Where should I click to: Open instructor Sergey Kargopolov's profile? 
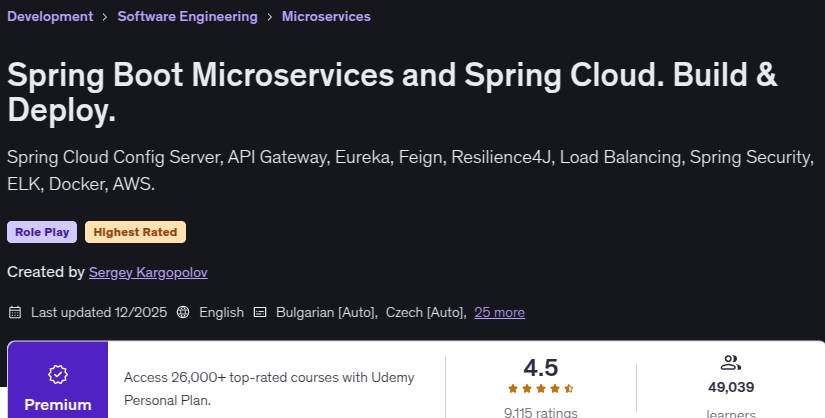pos(148,272)
